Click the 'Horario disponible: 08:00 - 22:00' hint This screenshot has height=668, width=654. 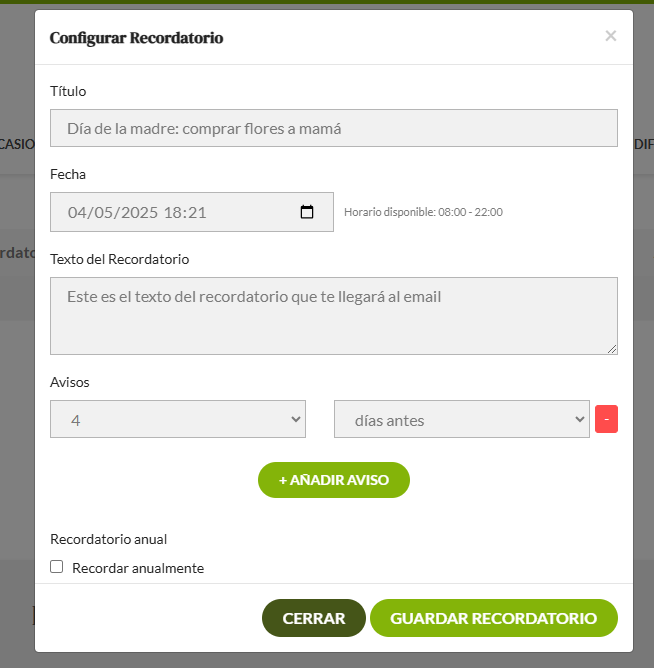tap(423, 212)
